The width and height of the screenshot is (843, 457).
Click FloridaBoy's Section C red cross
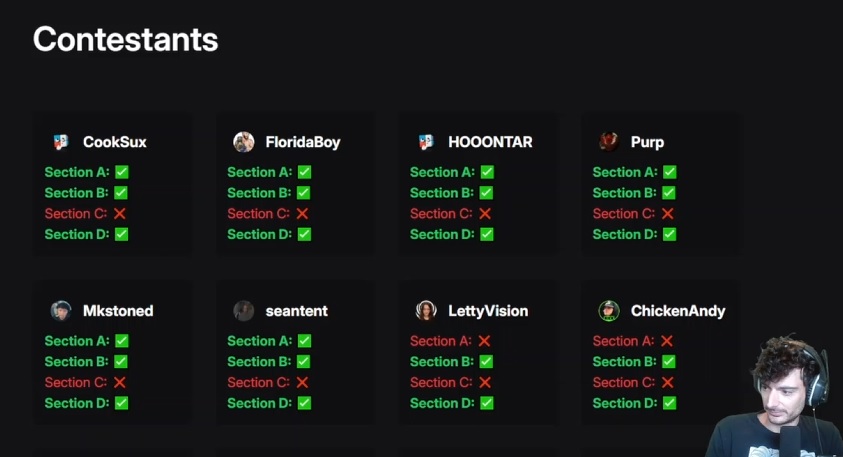point(303,214)
